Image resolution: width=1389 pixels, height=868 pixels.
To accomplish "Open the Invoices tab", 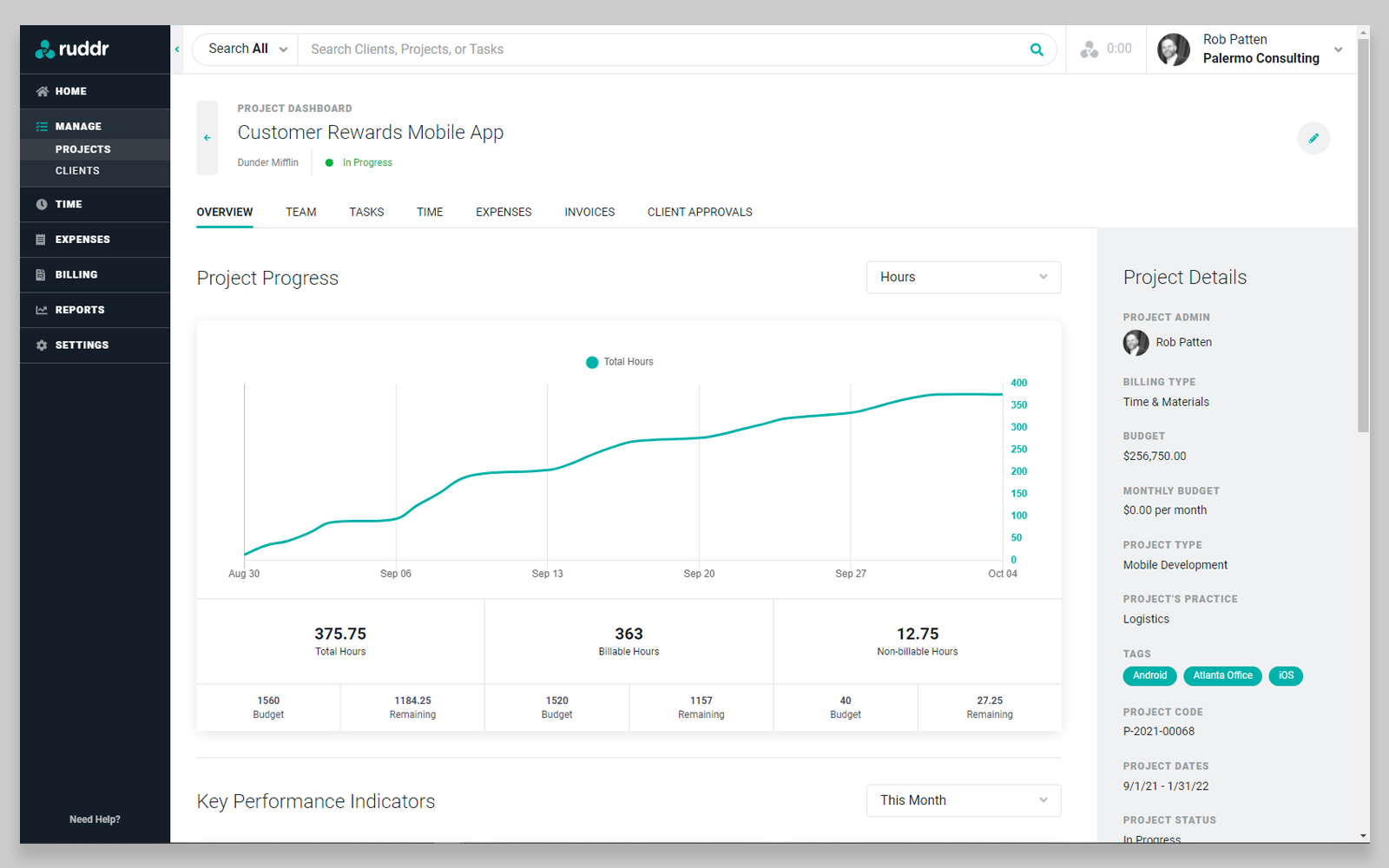I will coord(589,212).
